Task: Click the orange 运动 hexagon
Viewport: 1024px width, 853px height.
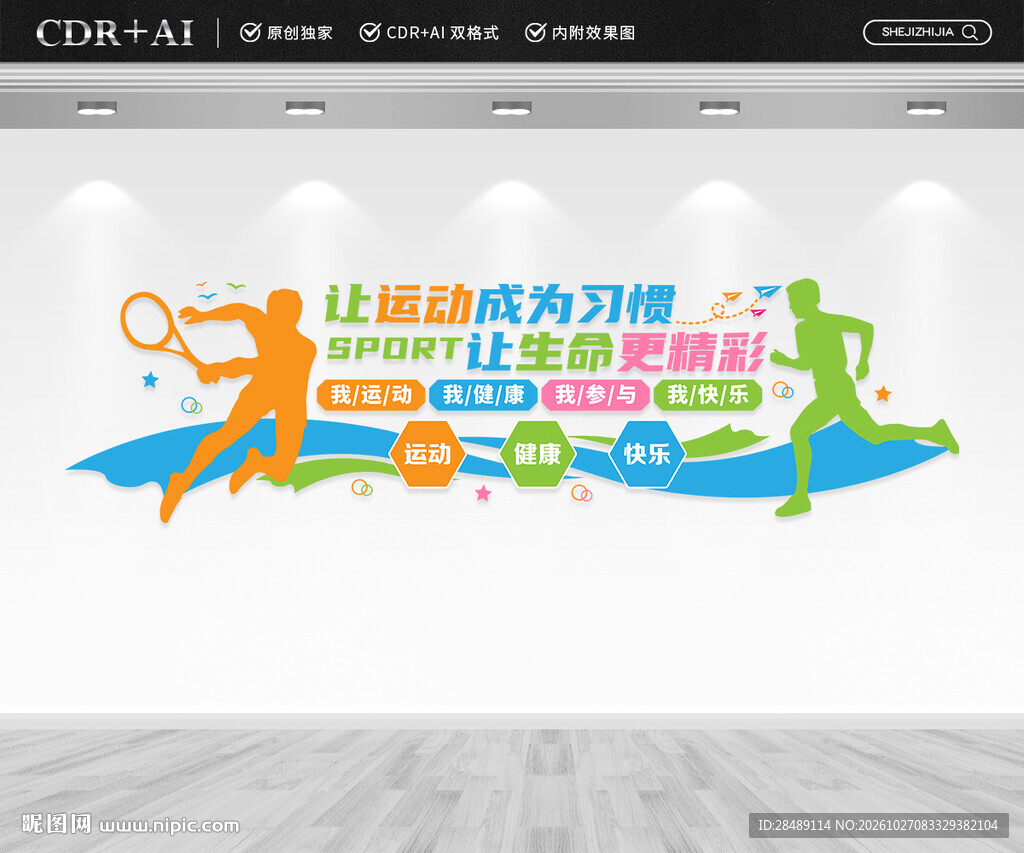Action: 427,454
